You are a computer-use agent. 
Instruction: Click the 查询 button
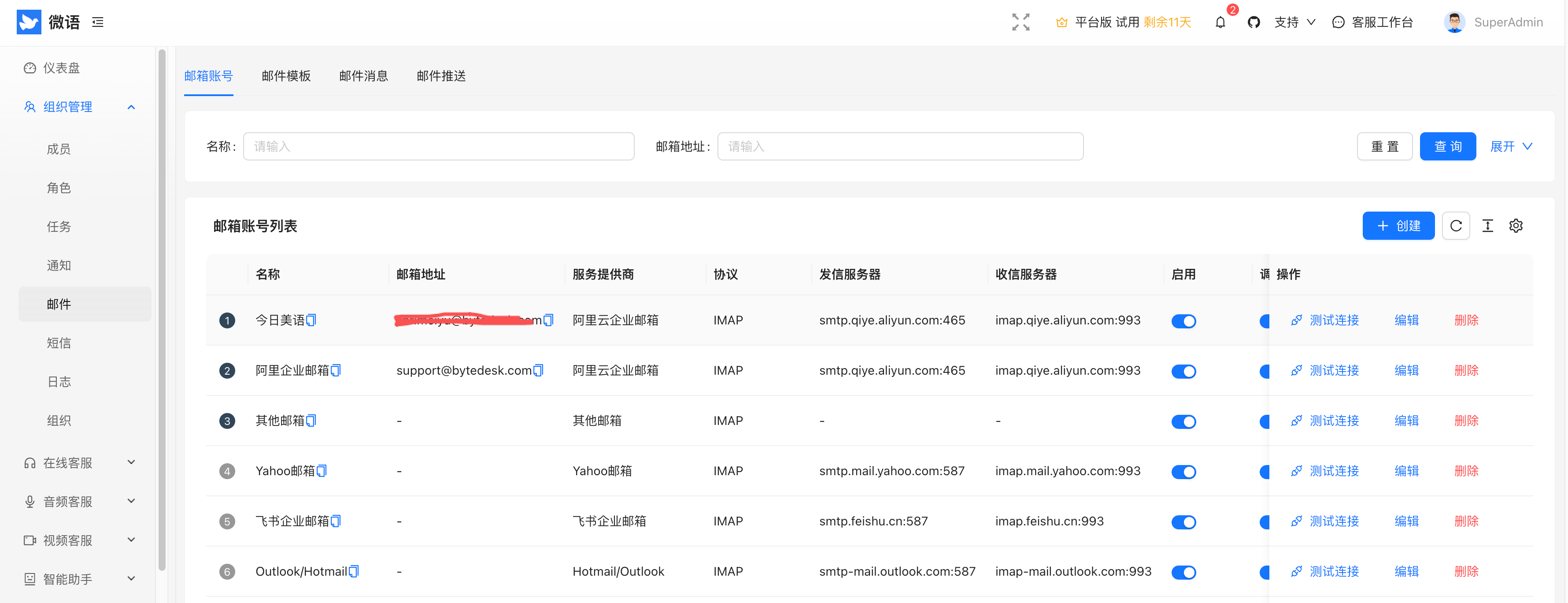(x=1447, y=147)
